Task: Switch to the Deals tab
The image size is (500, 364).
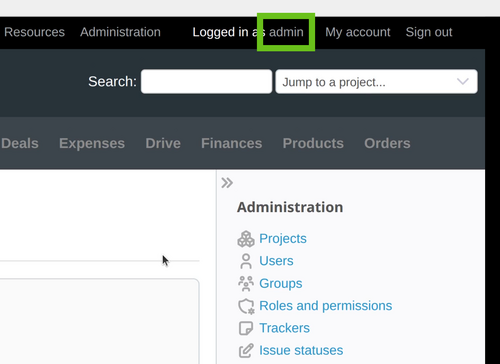Action: [x=20, y=143]
